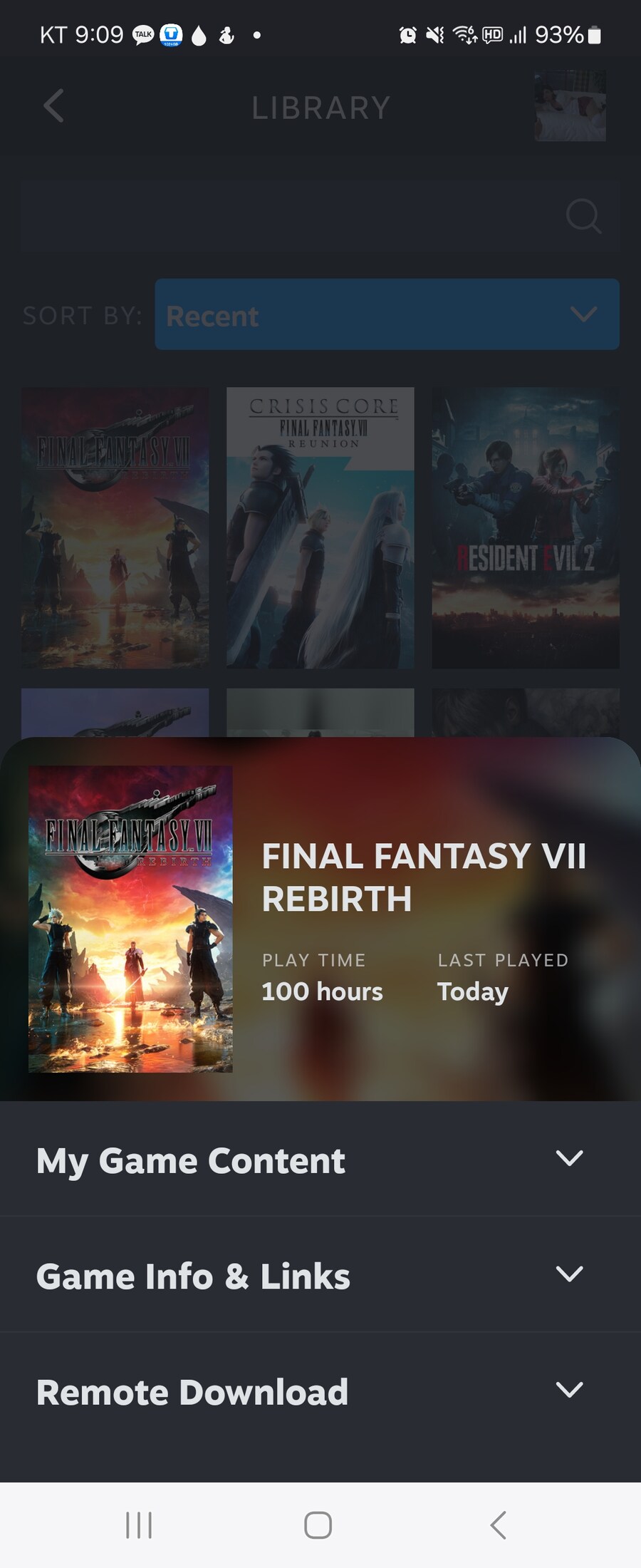Tap Rebirth cover art in details panel
The image size is (641, 1568).
[130, 919]
